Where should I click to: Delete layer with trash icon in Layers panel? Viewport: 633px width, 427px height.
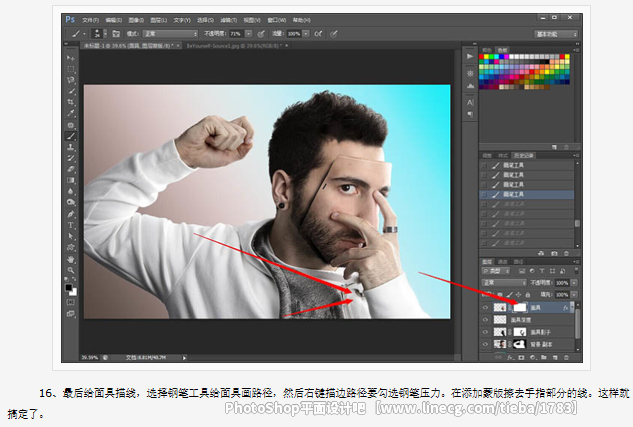566,358
